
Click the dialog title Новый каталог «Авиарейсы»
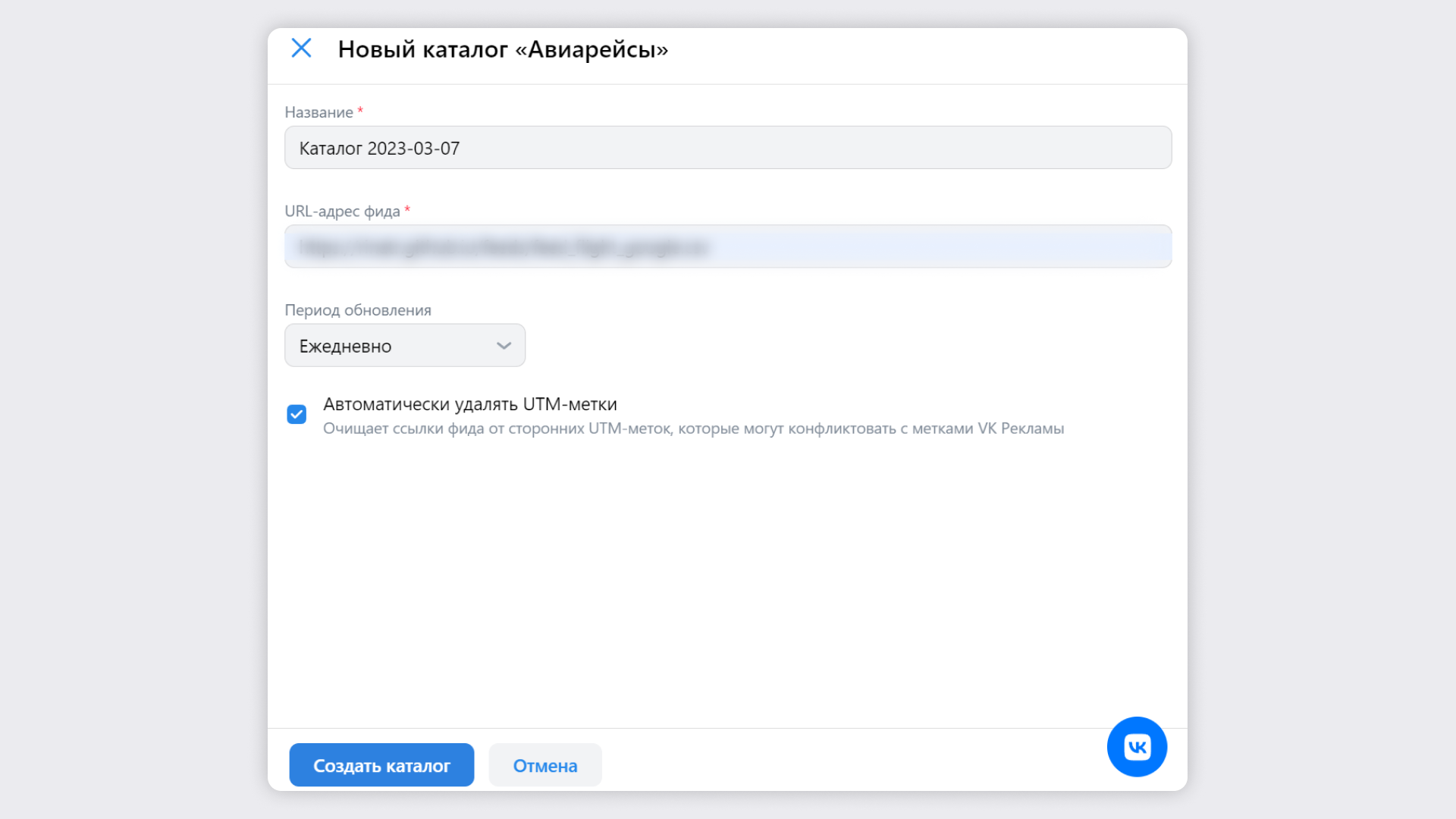(x=503, y=49)
